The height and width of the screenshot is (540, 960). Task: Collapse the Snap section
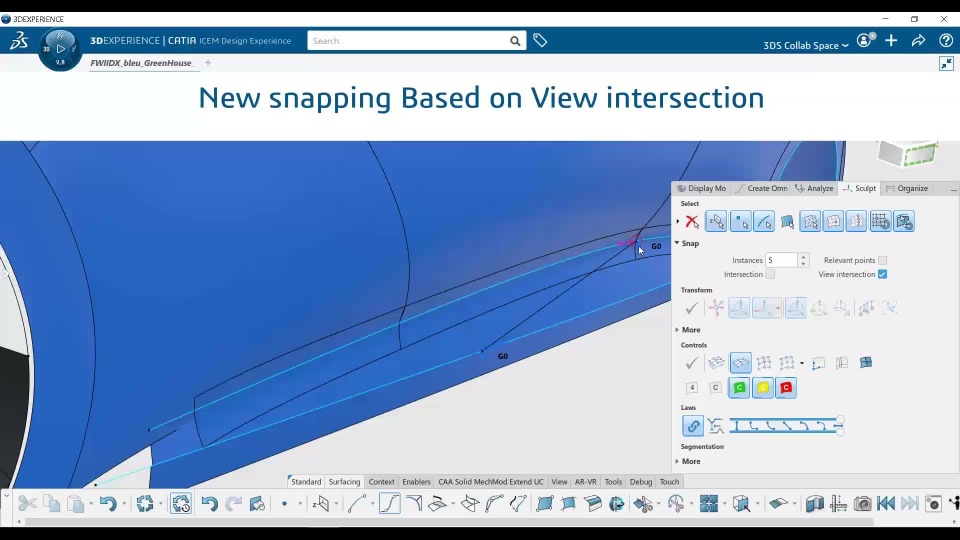click(x=677, y=243)
